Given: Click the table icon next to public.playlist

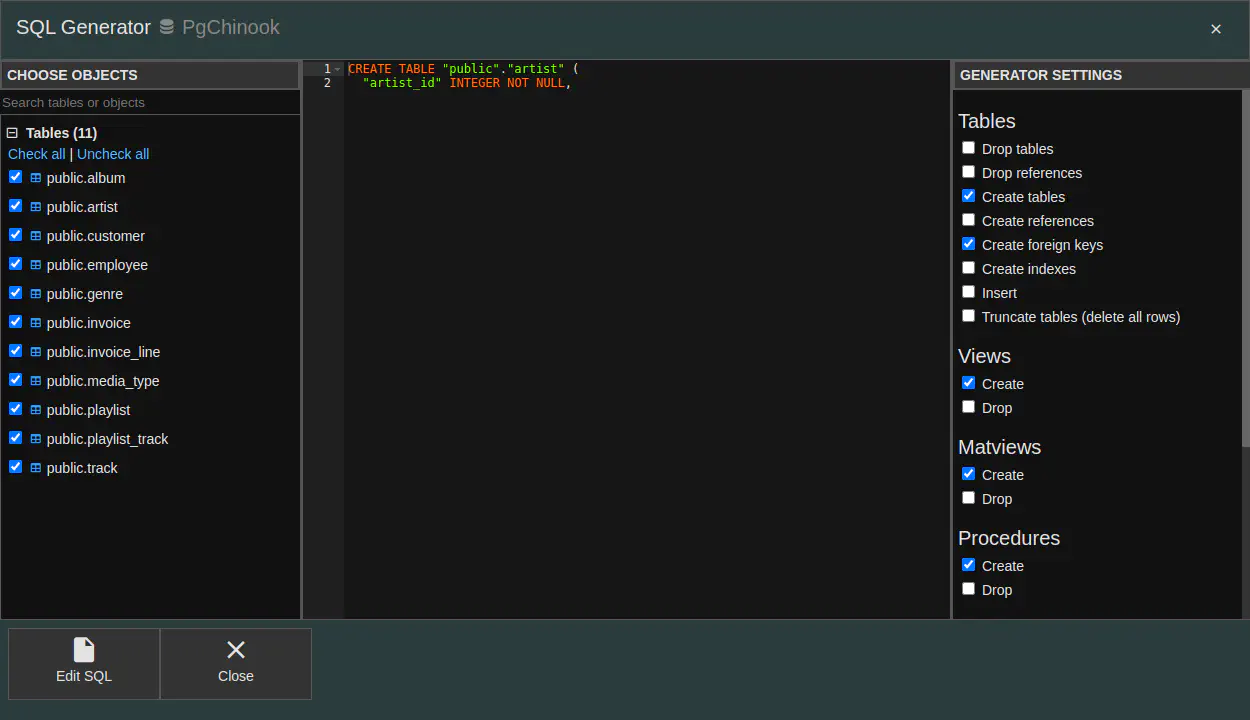Looking at the screenshot, I should coord(36,410).
